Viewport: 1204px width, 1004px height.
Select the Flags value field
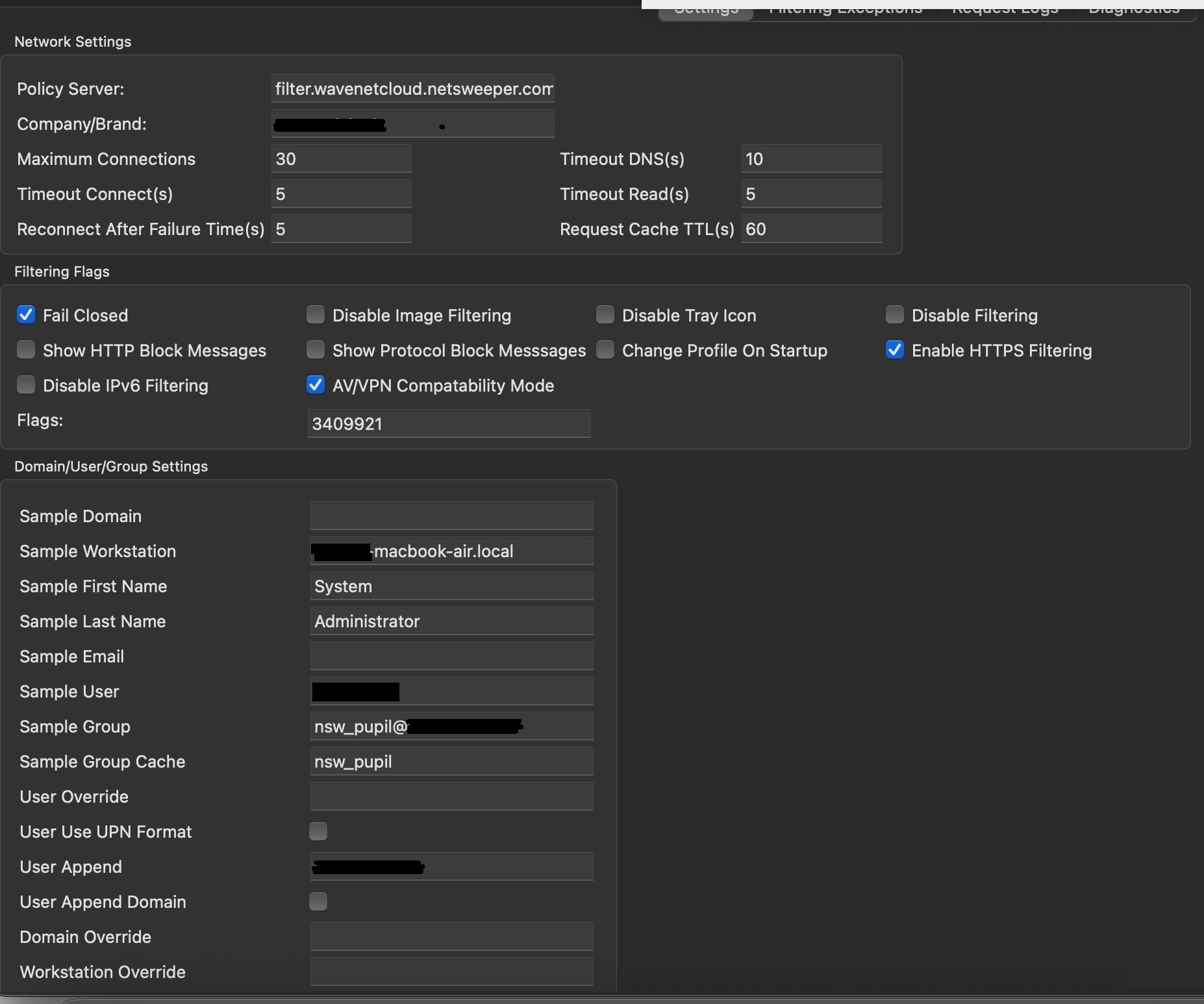449,424
